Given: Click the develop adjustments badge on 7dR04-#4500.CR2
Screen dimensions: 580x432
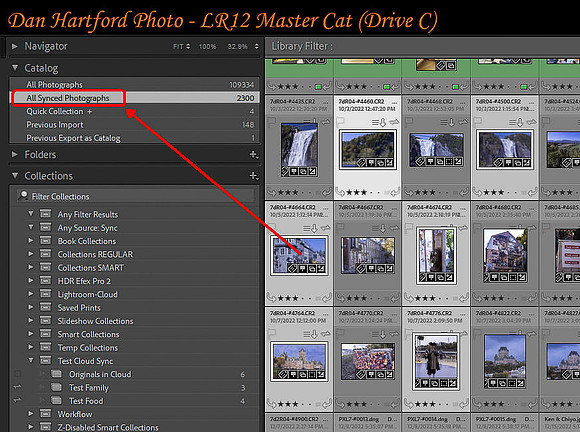Looking at the screenshot, I should 526,162.
